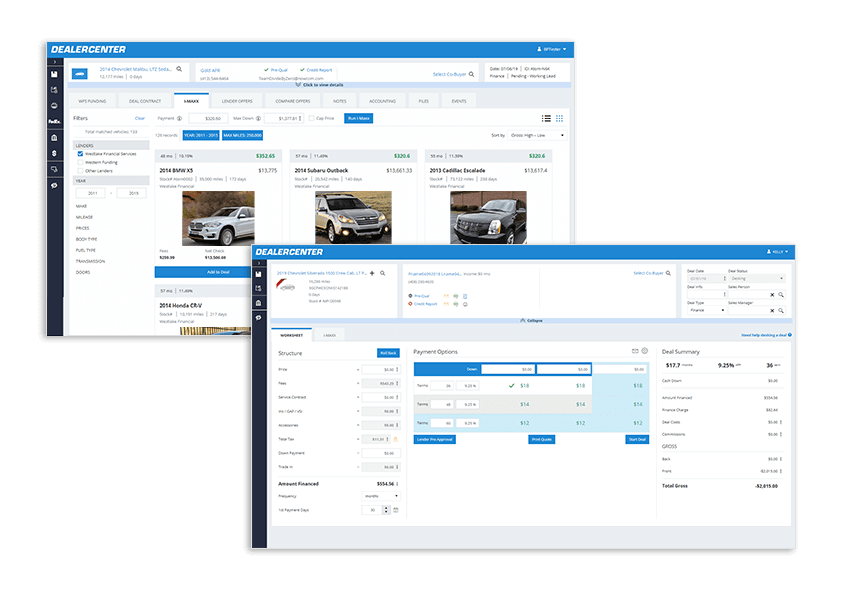
Task: Click the Roll Back button
Action: point(388,353)
